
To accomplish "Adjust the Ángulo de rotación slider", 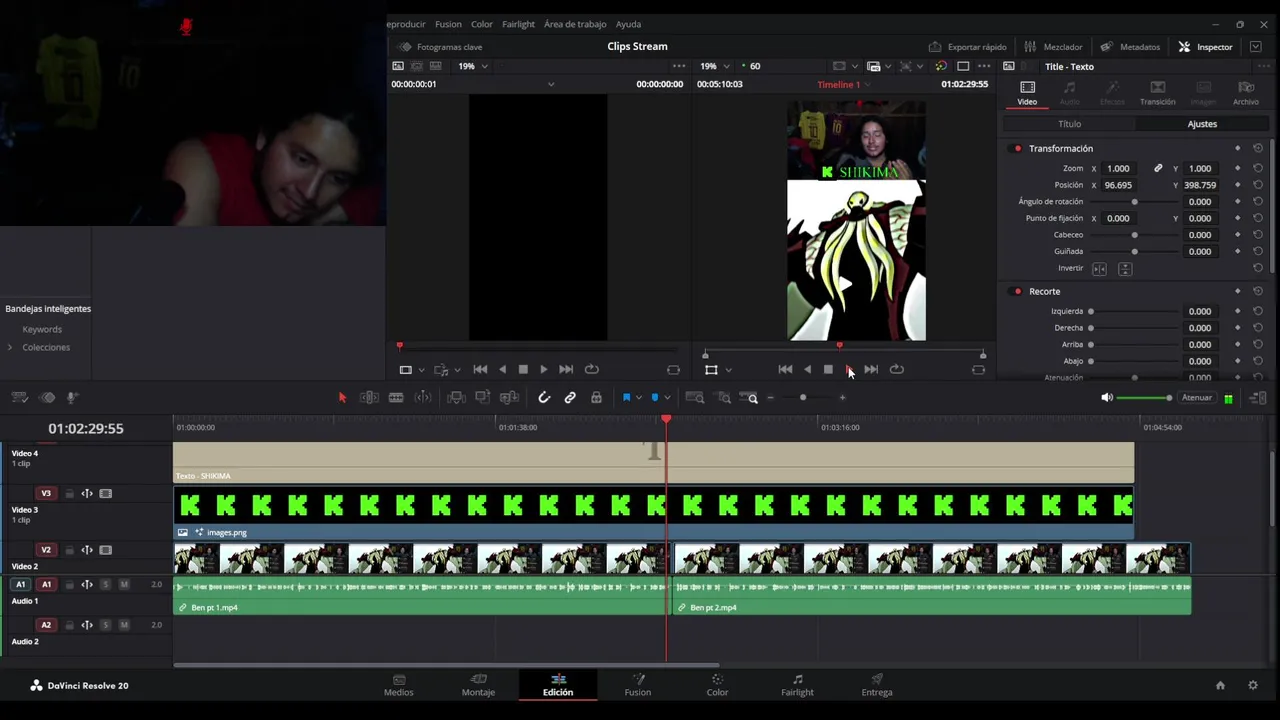I will [x=1134, y=202].
